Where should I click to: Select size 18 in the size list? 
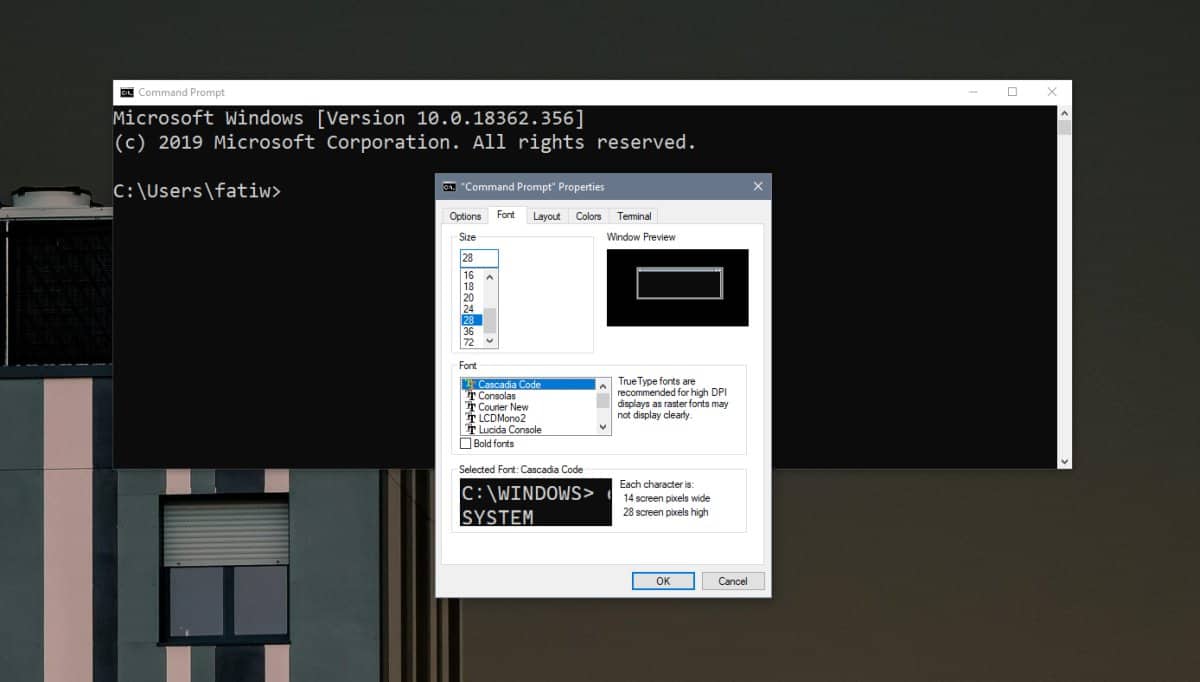pyautogui.click(x=472, y=286)
